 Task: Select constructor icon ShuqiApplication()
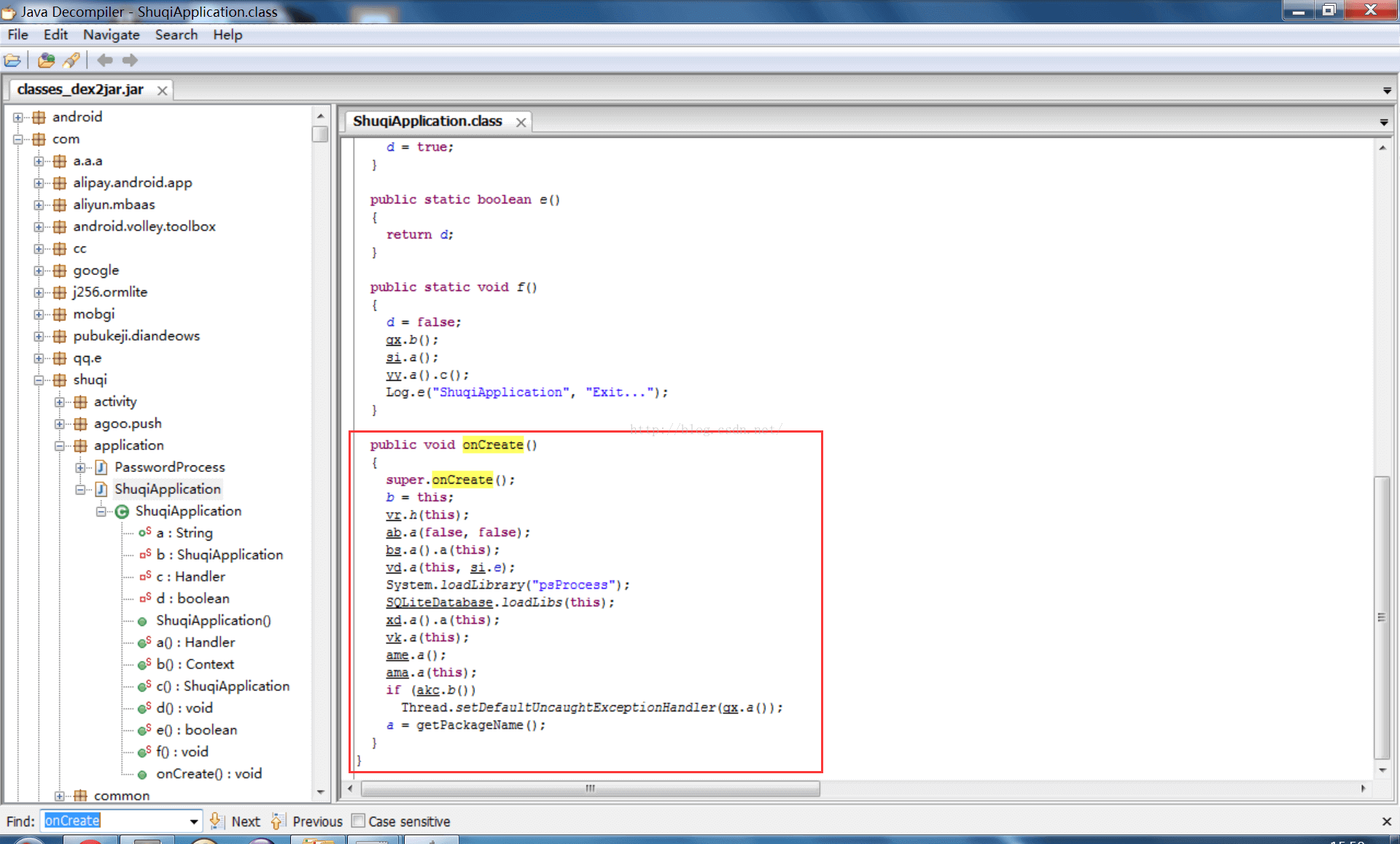[x=143, y=621]
